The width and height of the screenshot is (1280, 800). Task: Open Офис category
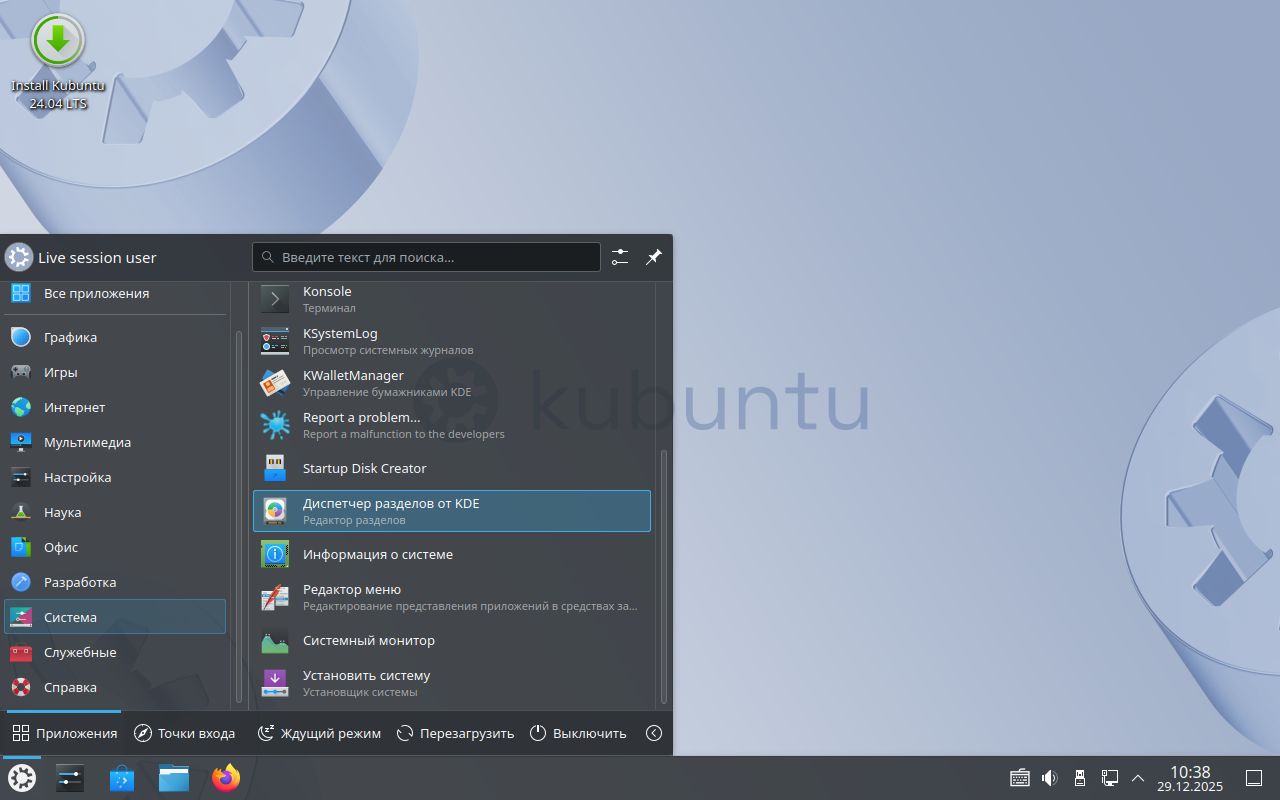[115, 547]
